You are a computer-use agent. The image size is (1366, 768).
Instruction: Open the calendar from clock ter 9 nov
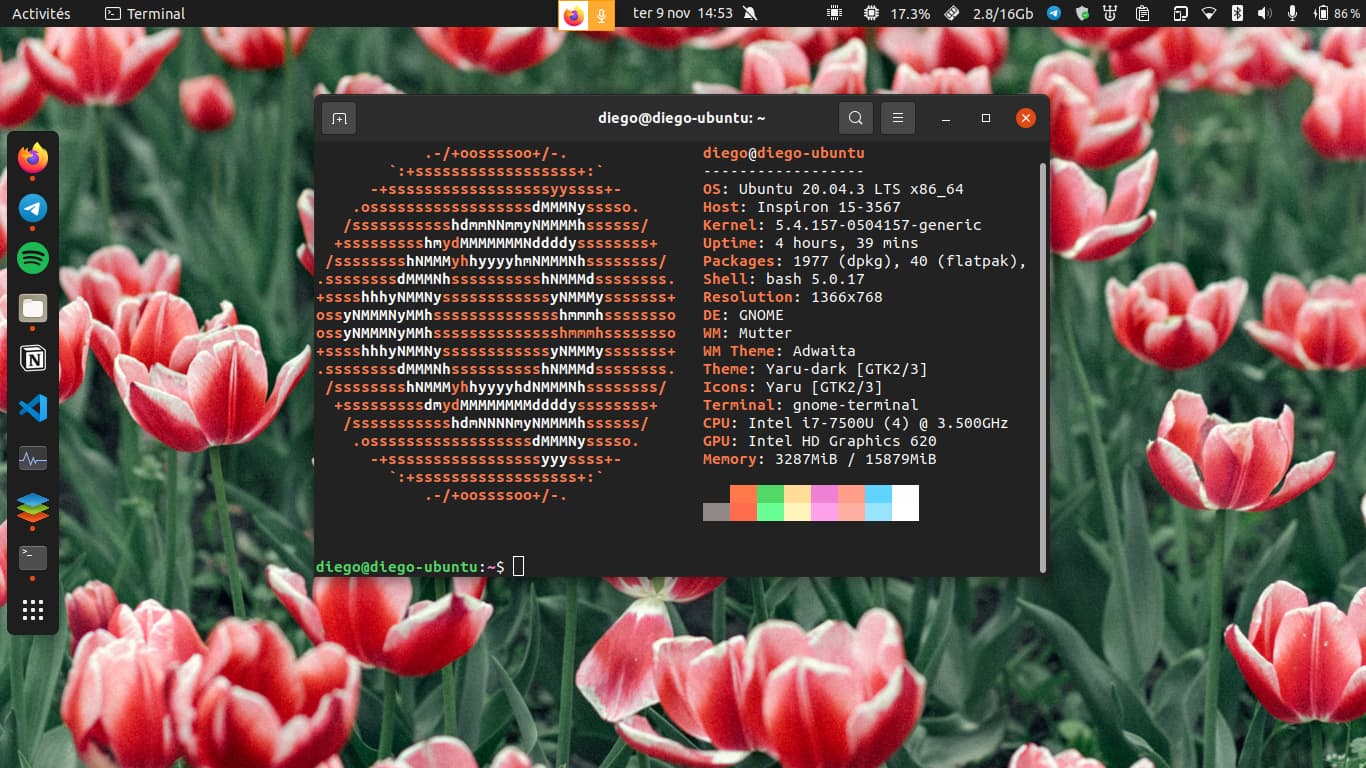point(683,14)
